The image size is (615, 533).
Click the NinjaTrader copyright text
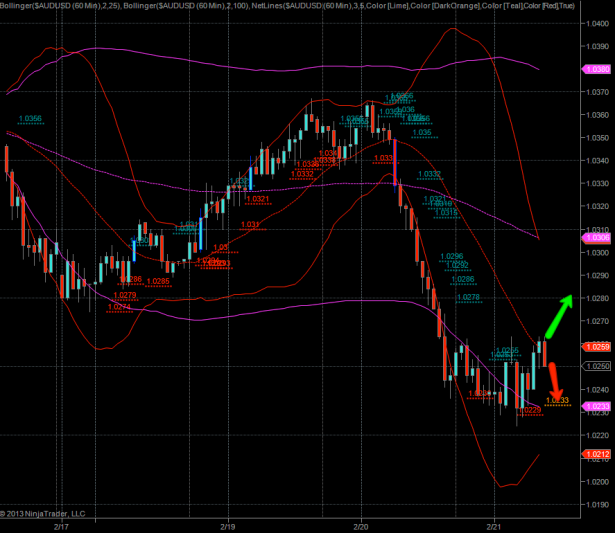45,514
